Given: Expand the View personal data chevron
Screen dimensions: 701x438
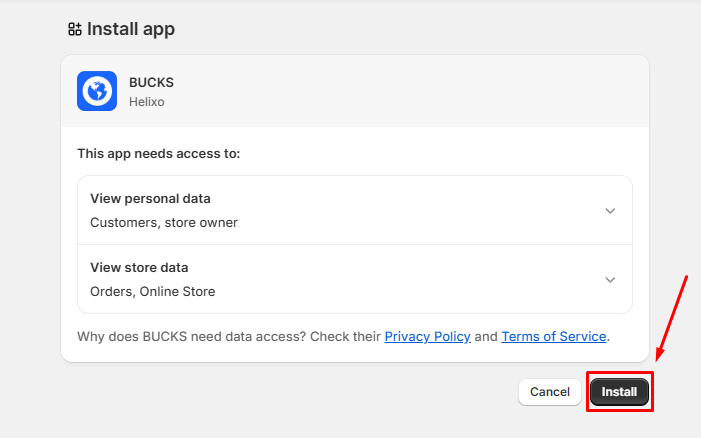Looking at the screenshot, I should click(610, 211).
